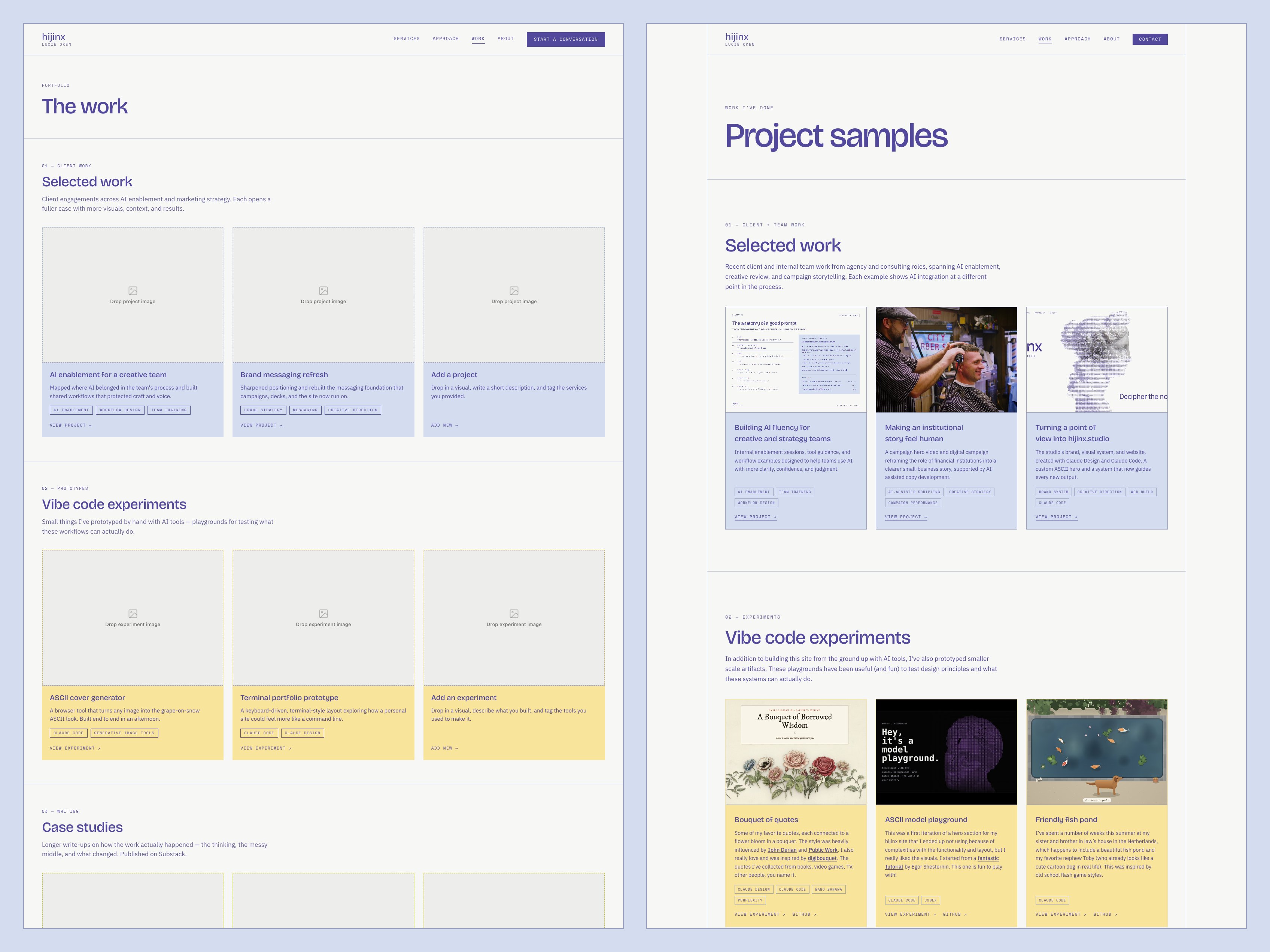View experiment for Terminal portfolio prototype
This screenshot has height=952, width=1270.
point(266,748)
